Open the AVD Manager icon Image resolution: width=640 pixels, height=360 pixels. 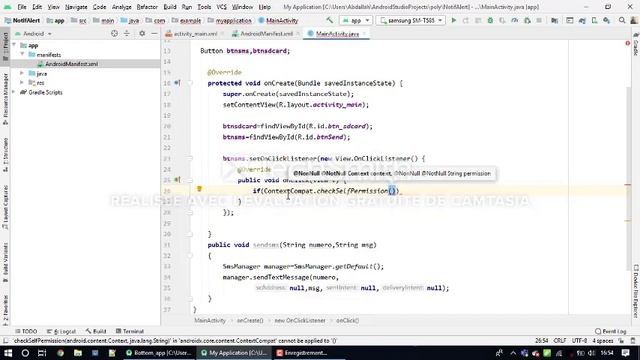(594, 20)
